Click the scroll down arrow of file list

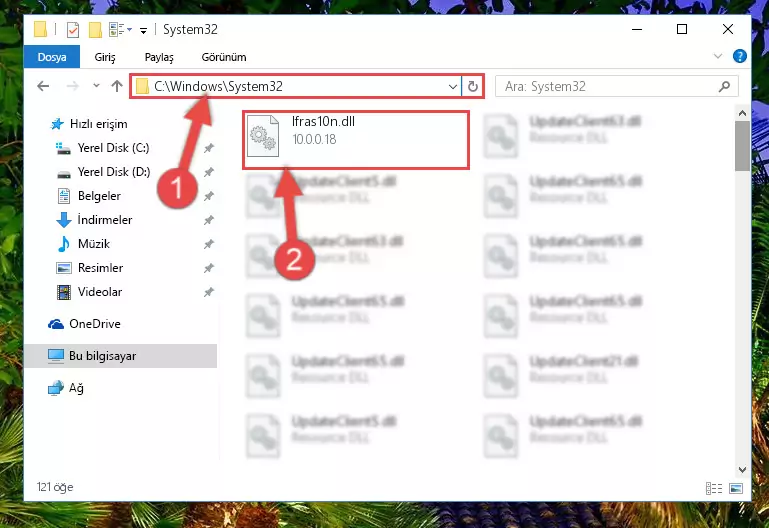coord(742,470)
